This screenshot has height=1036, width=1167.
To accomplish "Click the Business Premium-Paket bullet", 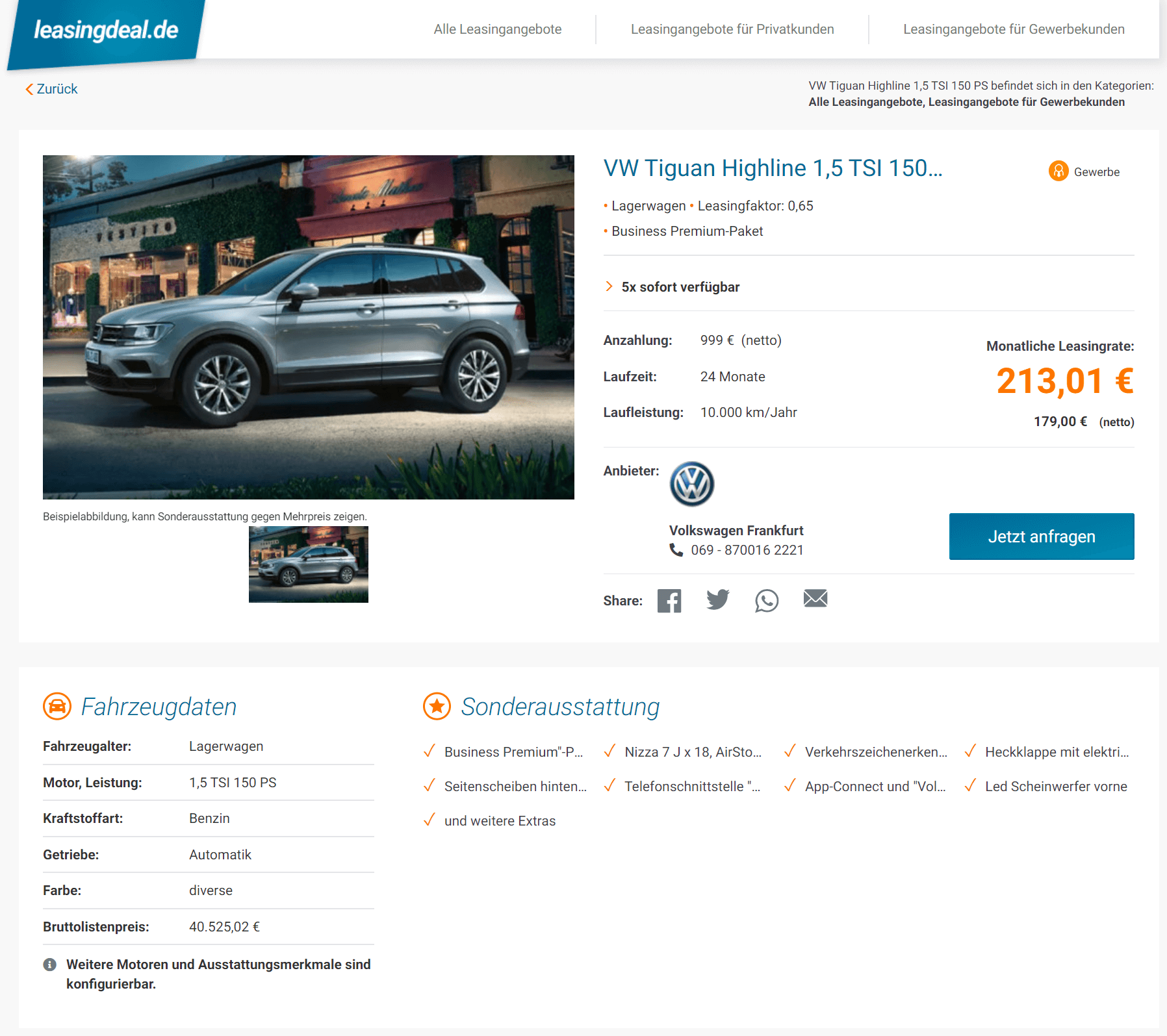I will [687, 231].
